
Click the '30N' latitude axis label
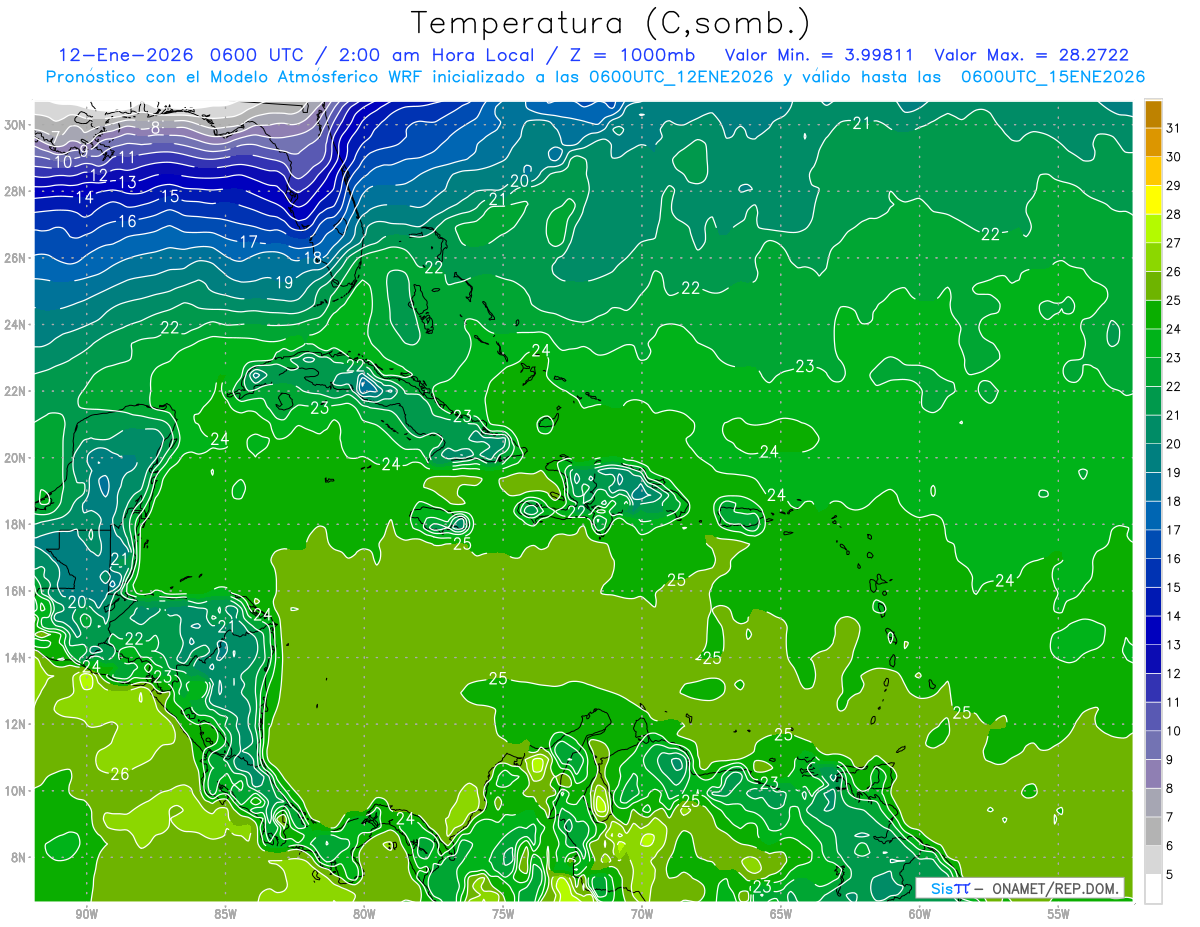(16, 125)
